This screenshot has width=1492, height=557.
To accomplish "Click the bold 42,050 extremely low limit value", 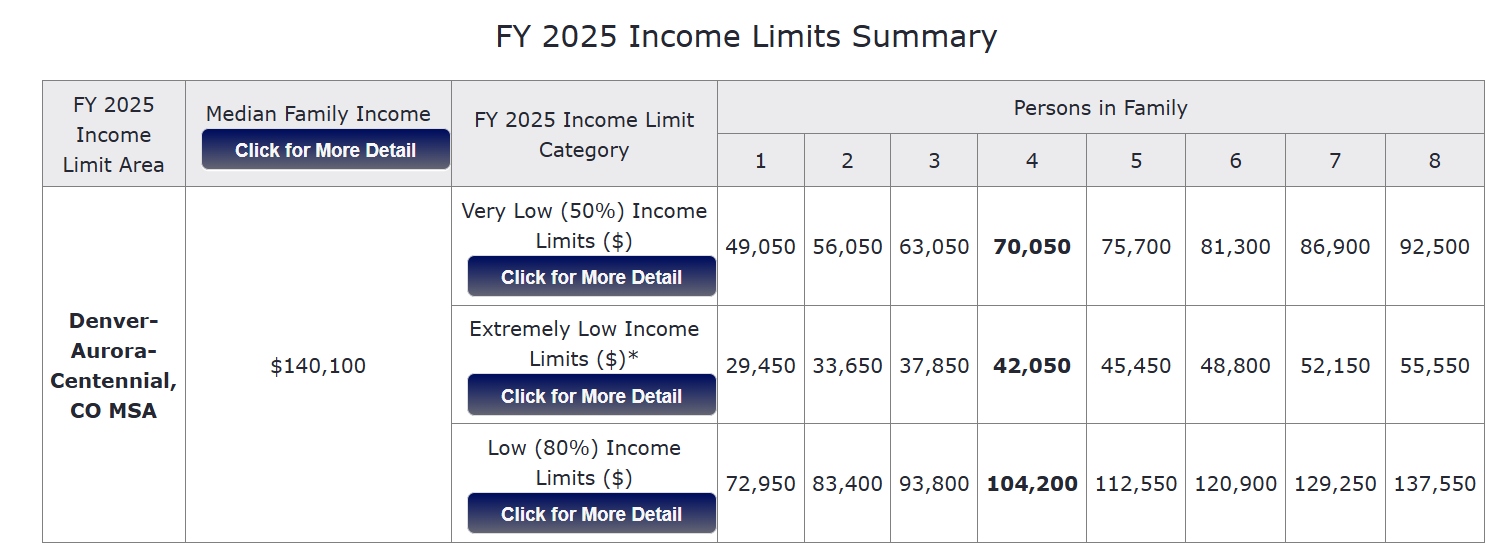I will coord(1031,366).
